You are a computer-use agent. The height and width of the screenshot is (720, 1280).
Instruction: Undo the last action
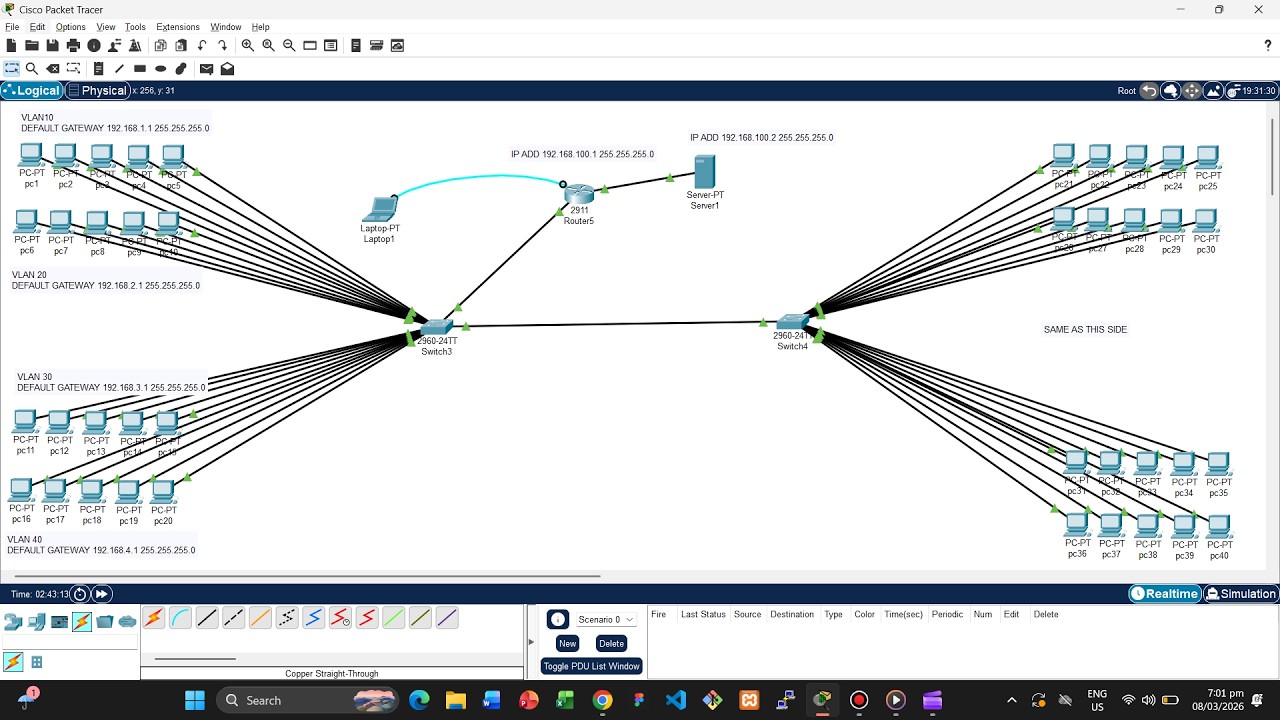click(x=202, y=45)
